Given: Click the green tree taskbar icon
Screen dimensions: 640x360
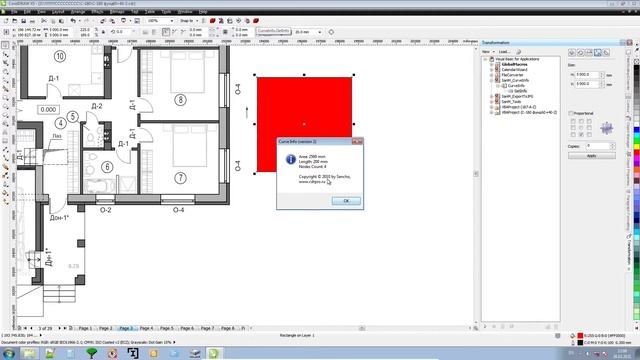Looking at the screenshot, I should click(92, 353).
